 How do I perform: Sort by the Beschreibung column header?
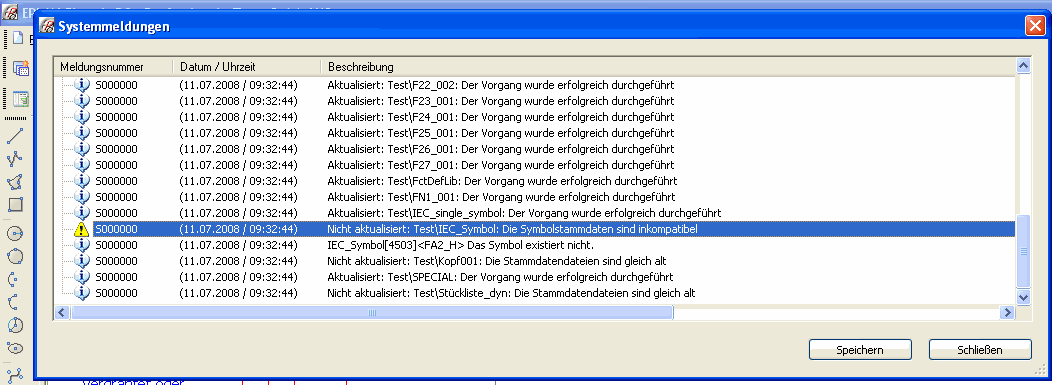point(668,67)
